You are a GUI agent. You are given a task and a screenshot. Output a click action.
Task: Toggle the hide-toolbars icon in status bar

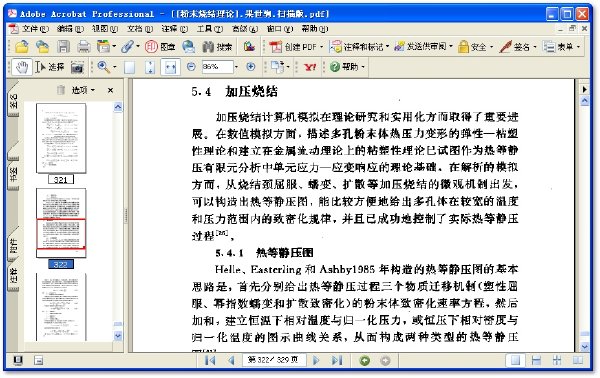(38, 360)
